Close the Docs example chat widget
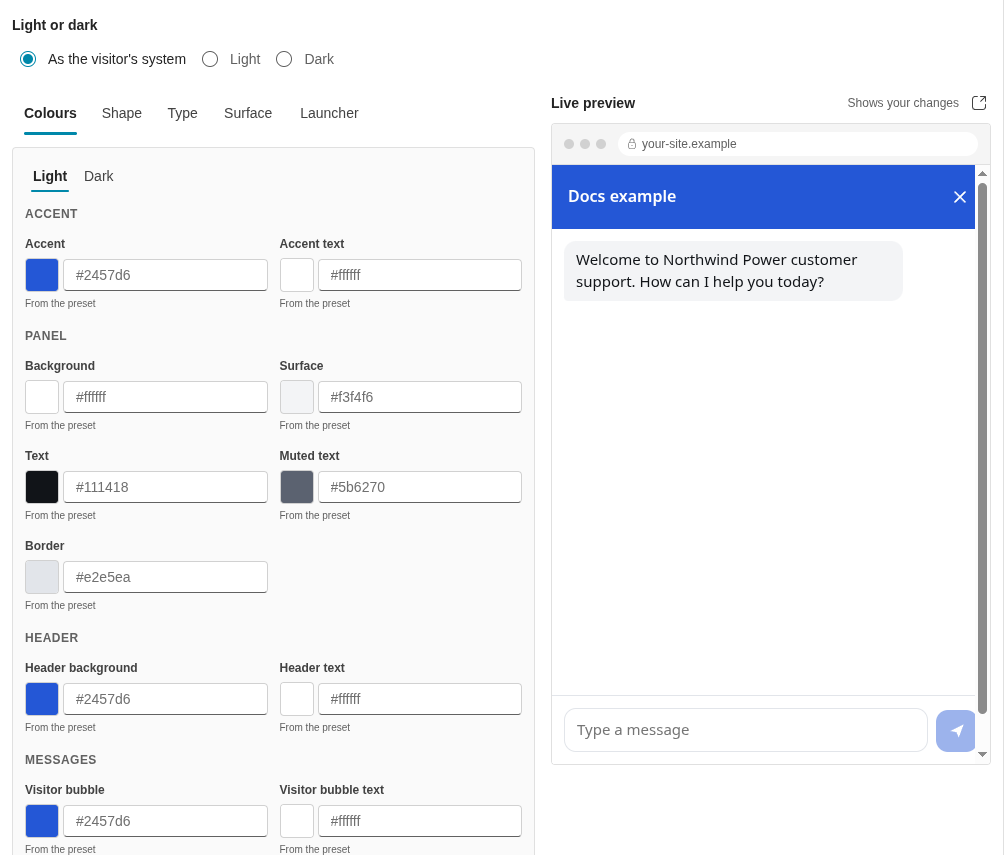 (959, 197)
